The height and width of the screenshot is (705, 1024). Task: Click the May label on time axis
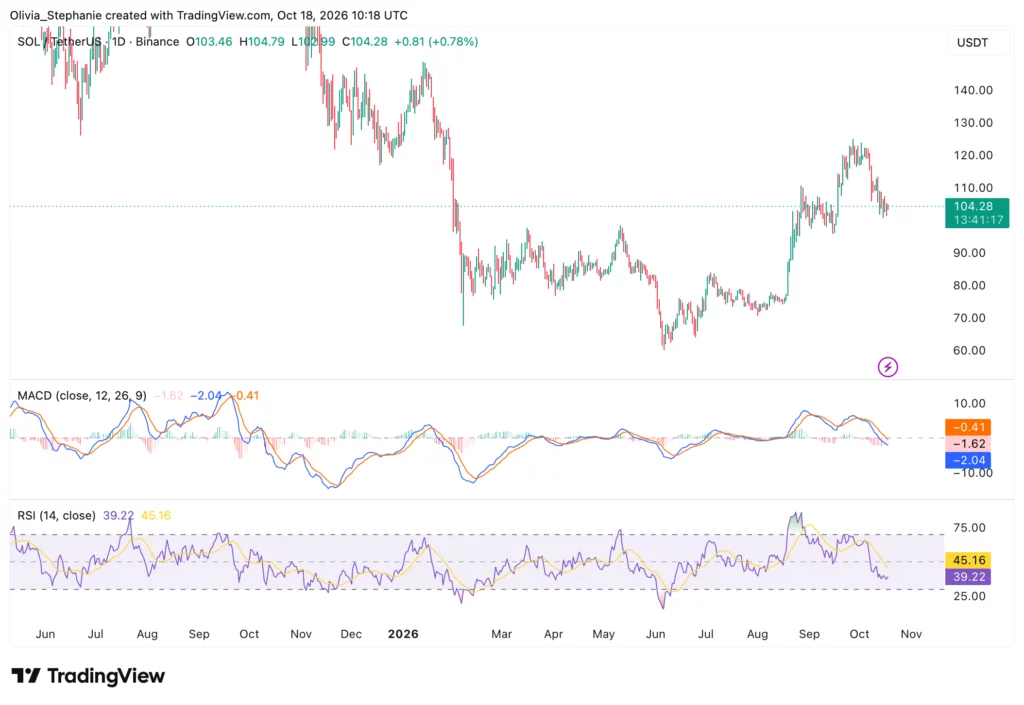click(x=603, y=634)
